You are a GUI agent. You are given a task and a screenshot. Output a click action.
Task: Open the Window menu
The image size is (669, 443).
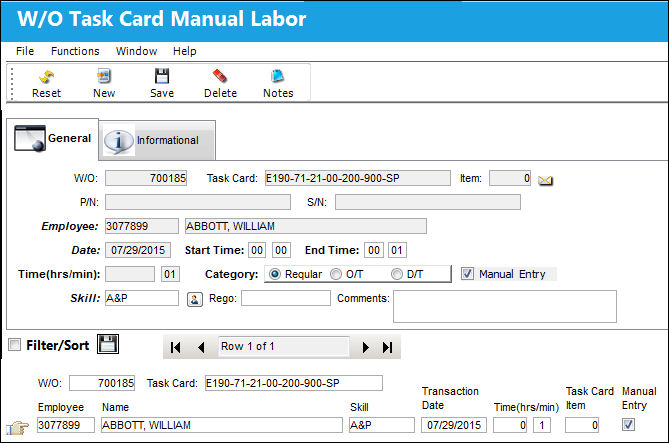pyautogui.click(x=137, y=51)
